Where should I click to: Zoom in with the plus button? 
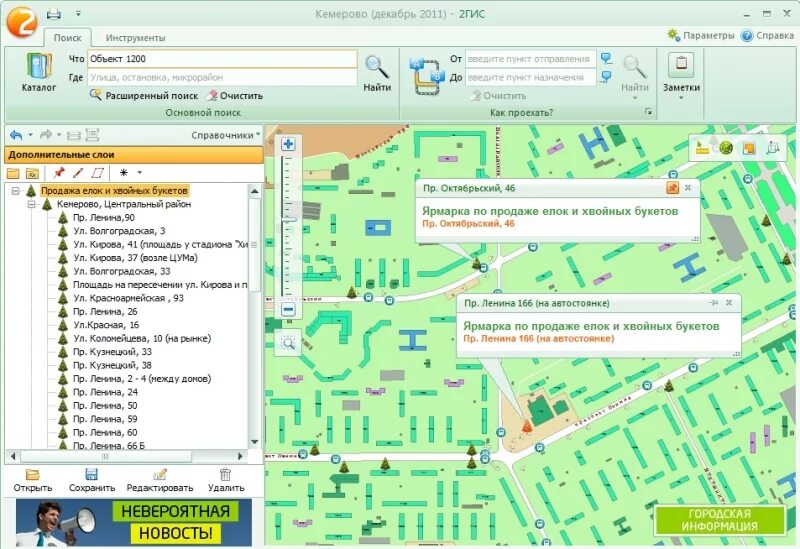(x=288, y=144)
